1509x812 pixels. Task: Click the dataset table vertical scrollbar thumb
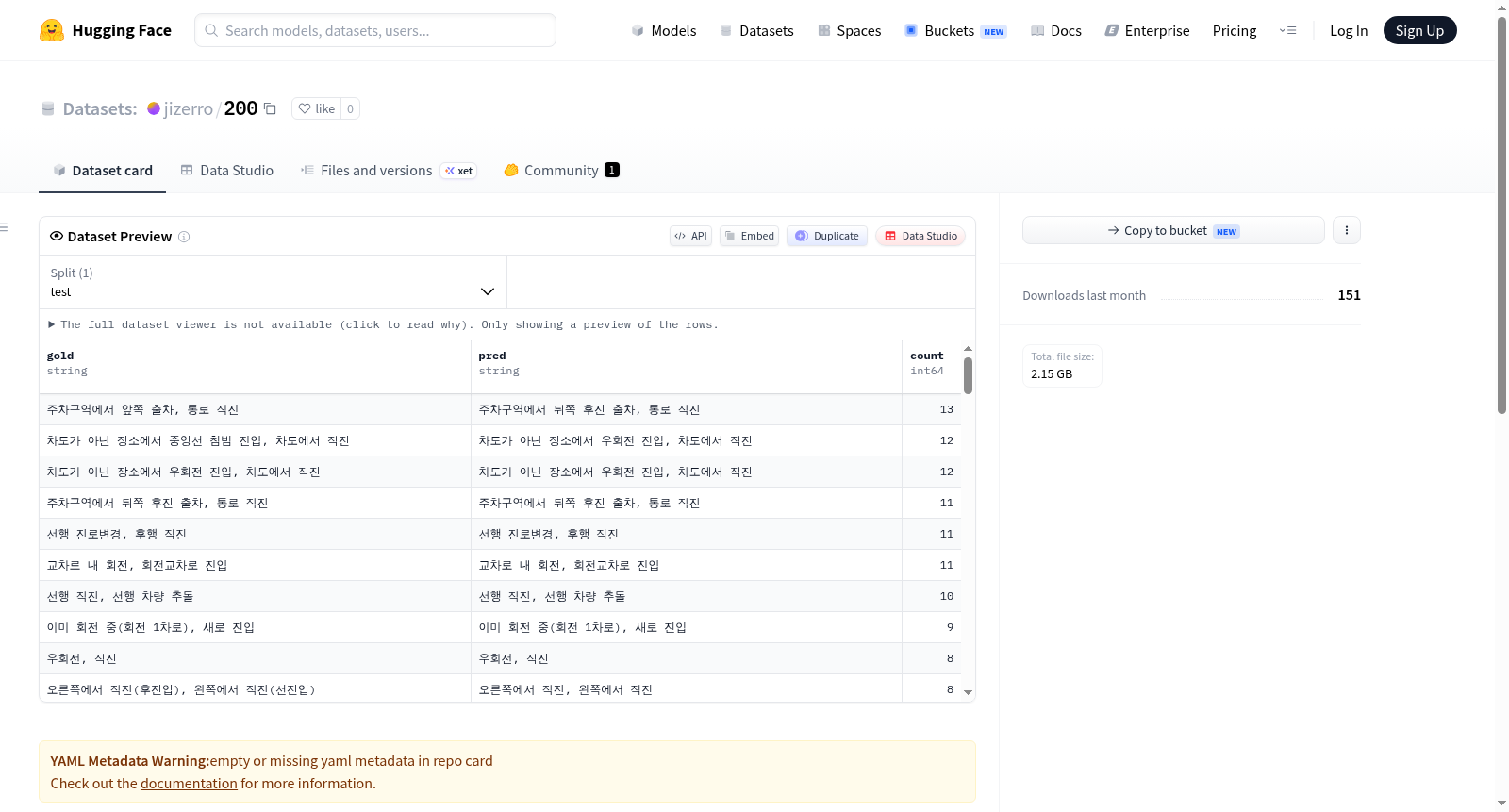[x=968, y=375]
